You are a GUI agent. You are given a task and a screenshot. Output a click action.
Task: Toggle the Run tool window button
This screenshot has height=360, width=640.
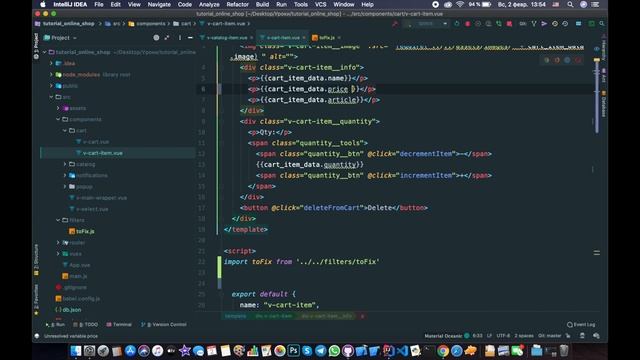tap(56, 324)
